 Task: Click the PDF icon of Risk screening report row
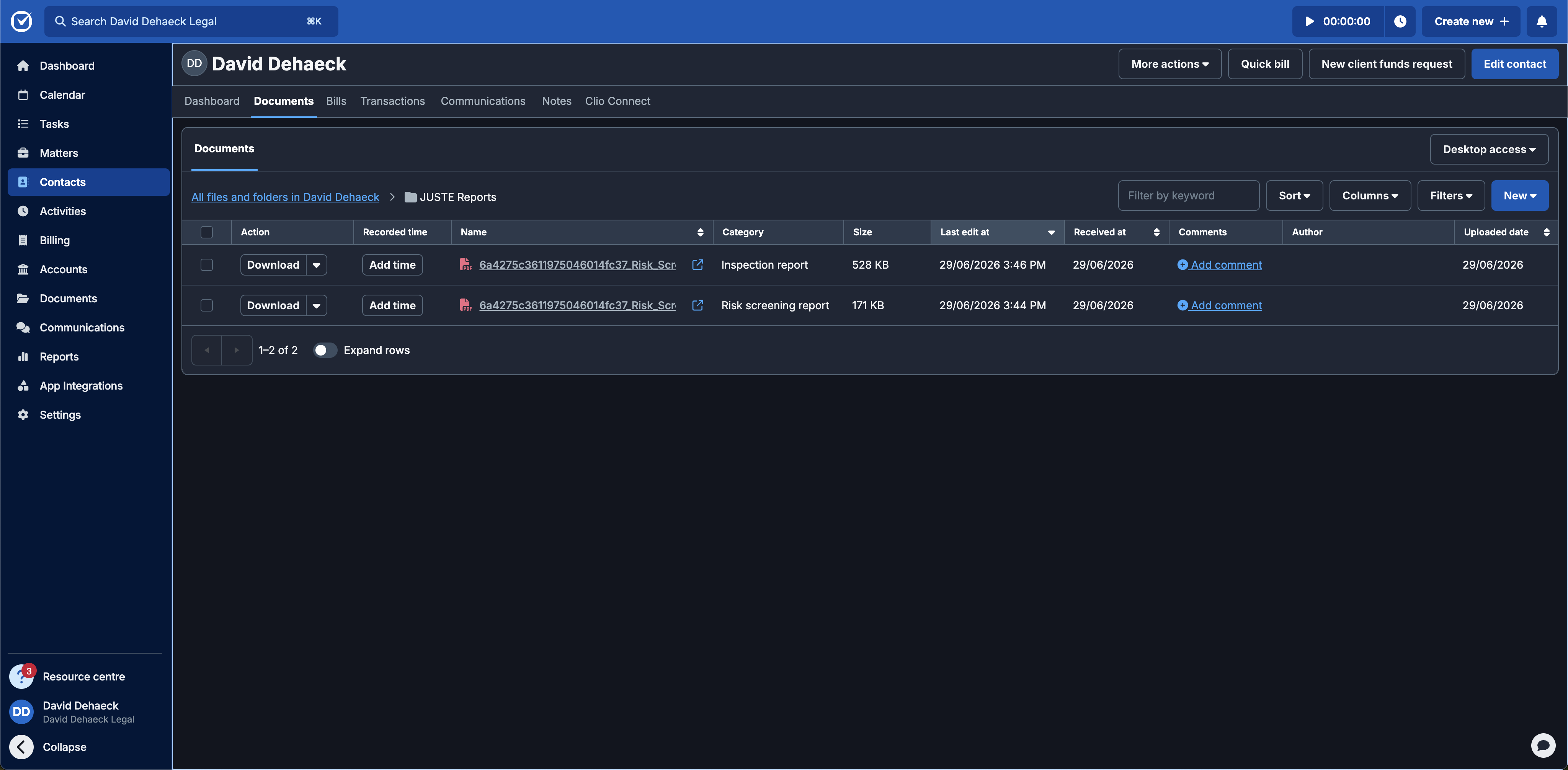click(x=465, y=305)
